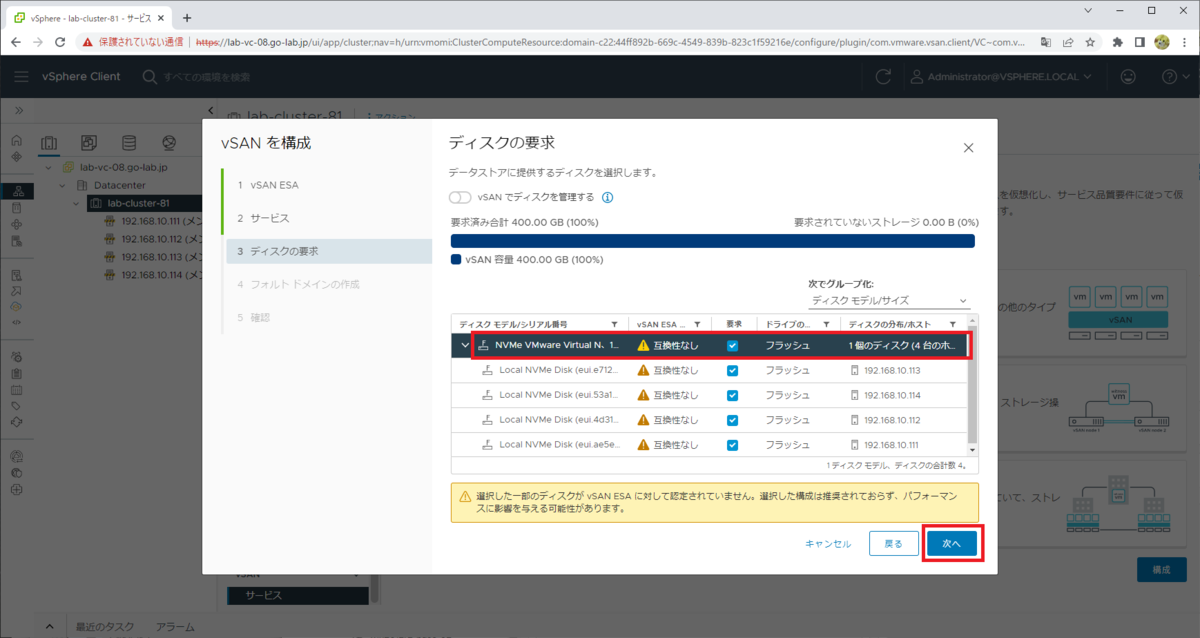Open filter for ディスクの分布/ホスト column

click(x=953, y=325)
